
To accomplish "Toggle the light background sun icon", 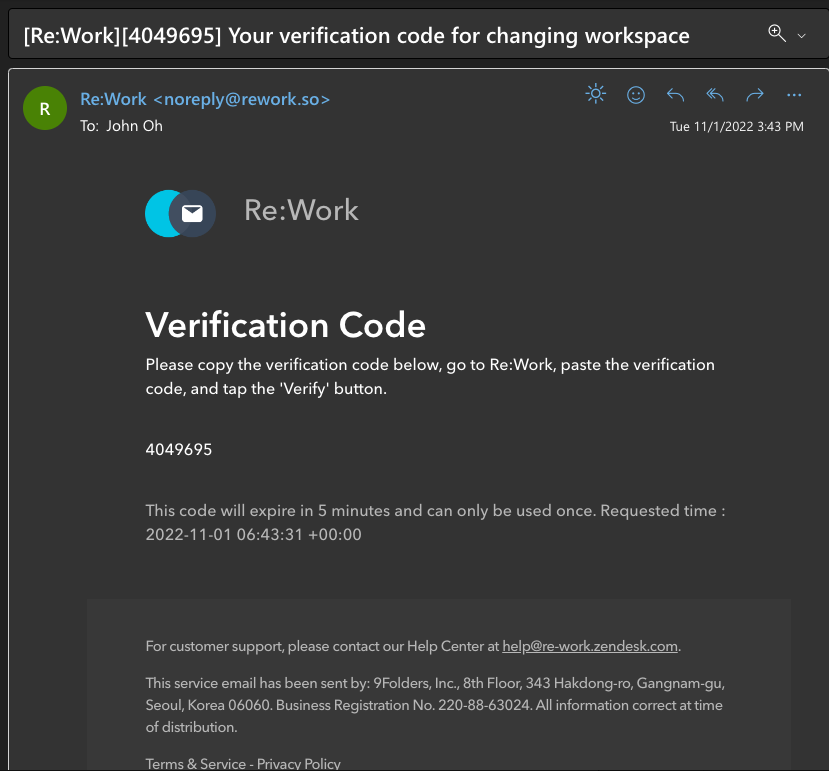I will pyautogui.click(x=596, y=94).
